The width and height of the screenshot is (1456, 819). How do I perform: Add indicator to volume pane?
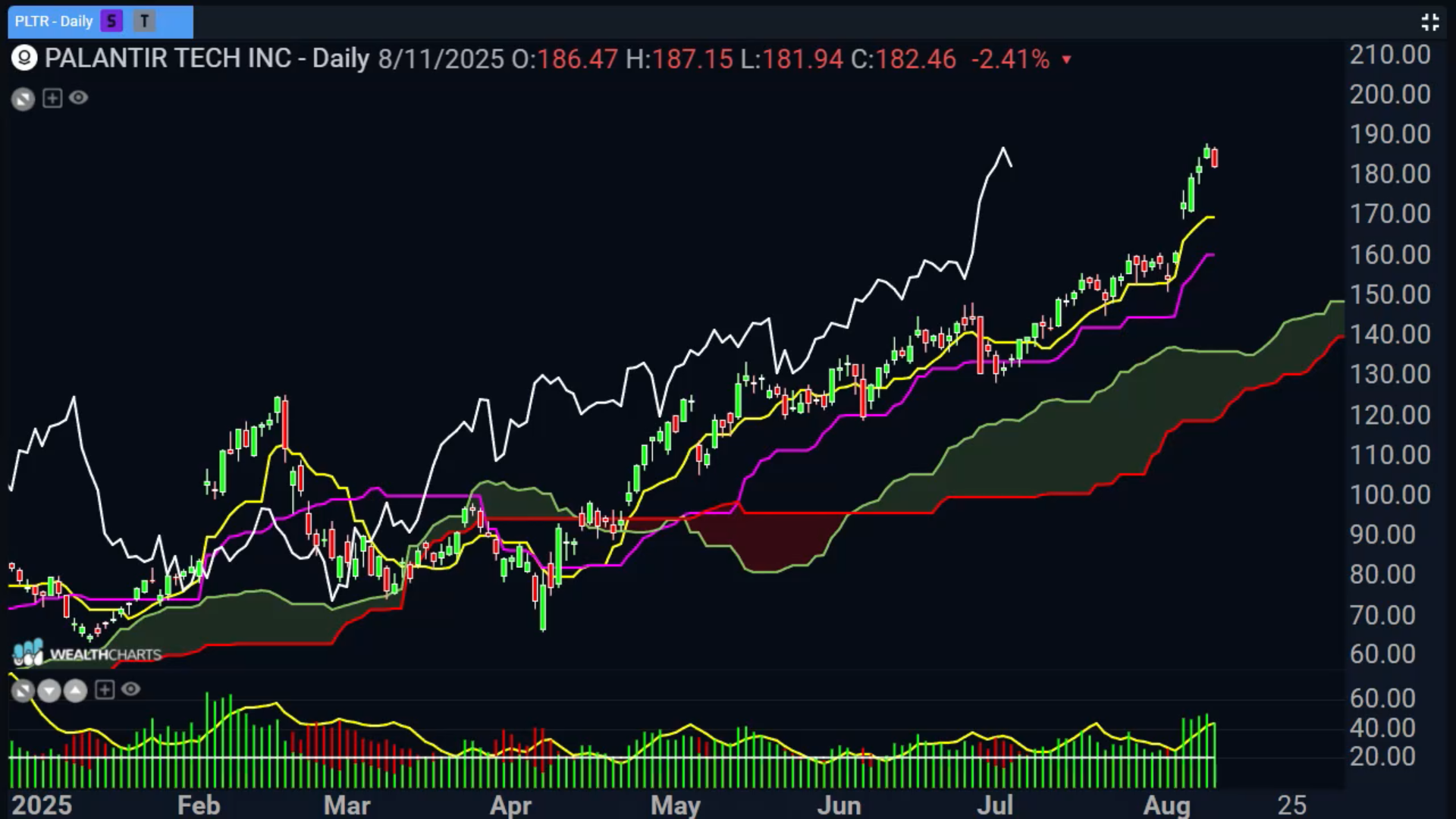105,690
